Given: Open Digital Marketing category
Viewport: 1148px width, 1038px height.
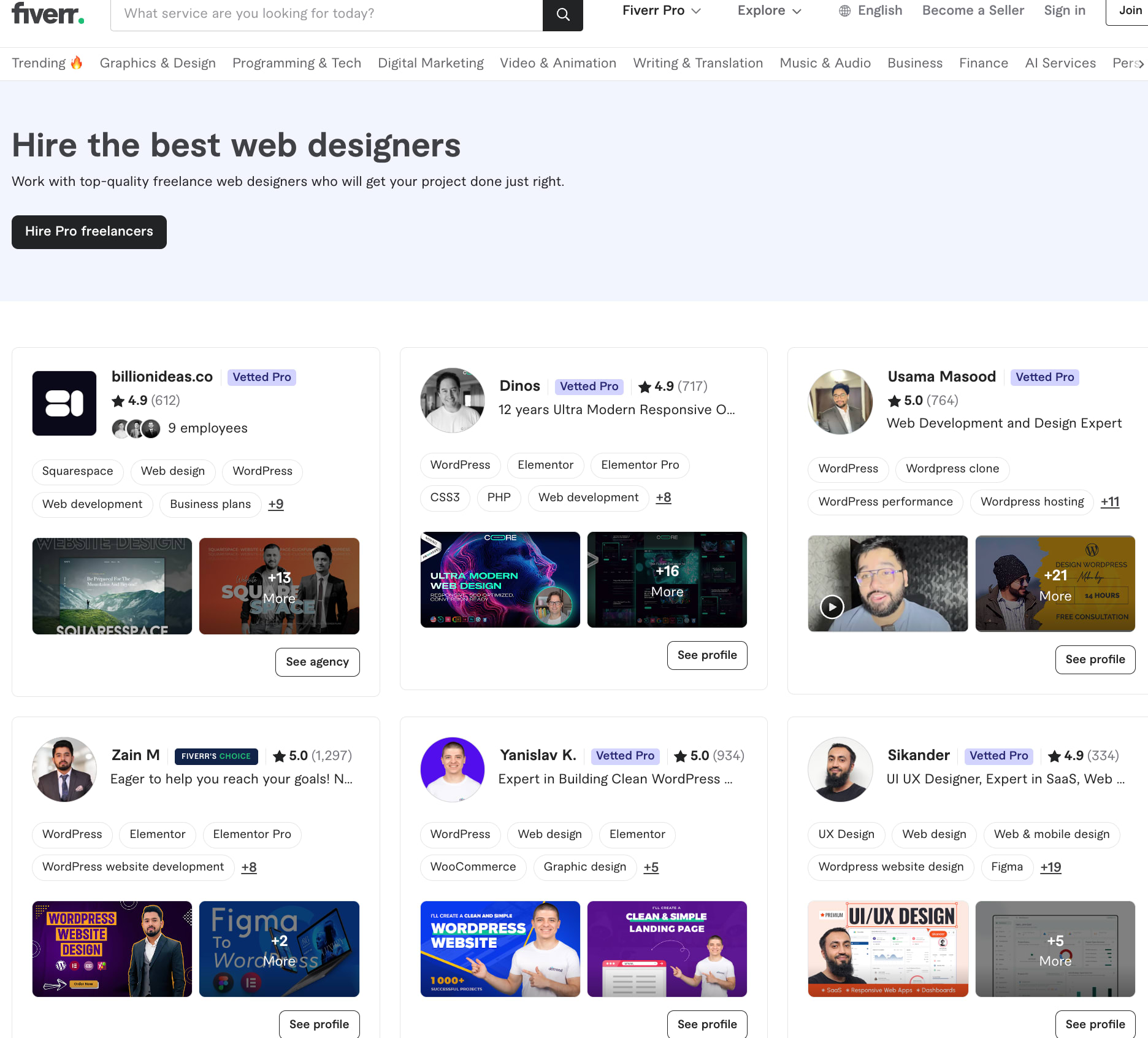Looking at the screenshot, I should (431, 63).
